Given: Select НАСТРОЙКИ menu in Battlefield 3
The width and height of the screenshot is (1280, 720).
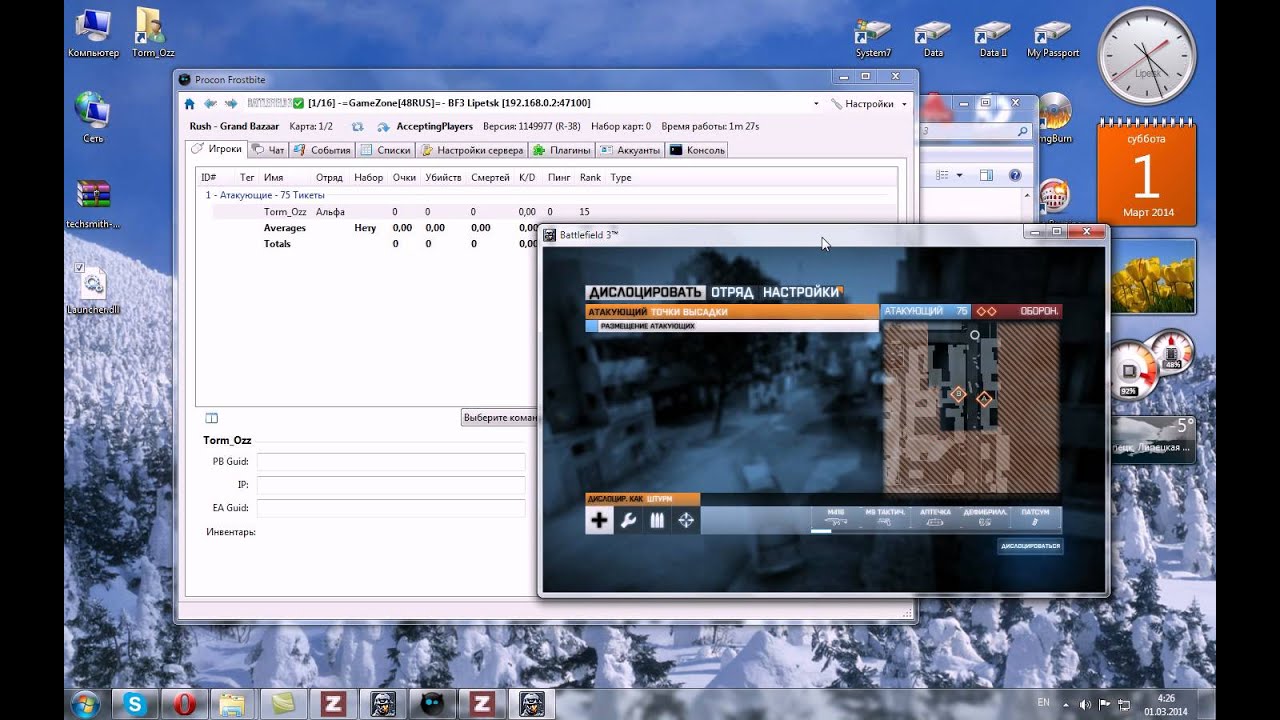Looking at the screenshot, I should point(801,292).
